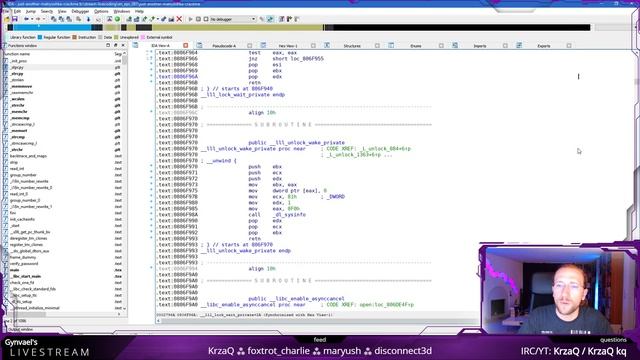This screenshot has height=360, width=640.
Task: Close the IDA View-A tab
Action: (186, 45)
